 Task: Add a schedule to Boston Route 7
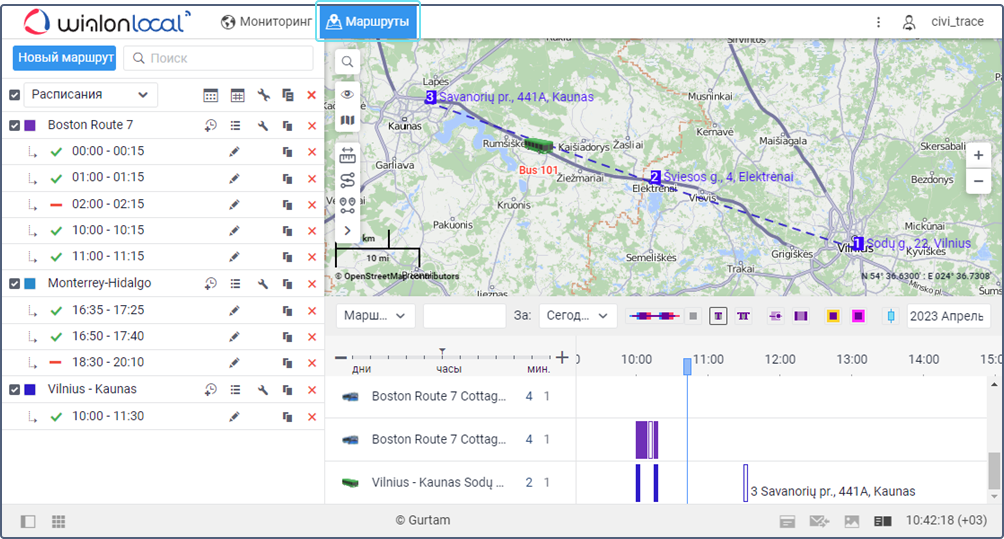click(x=210, y=125)
